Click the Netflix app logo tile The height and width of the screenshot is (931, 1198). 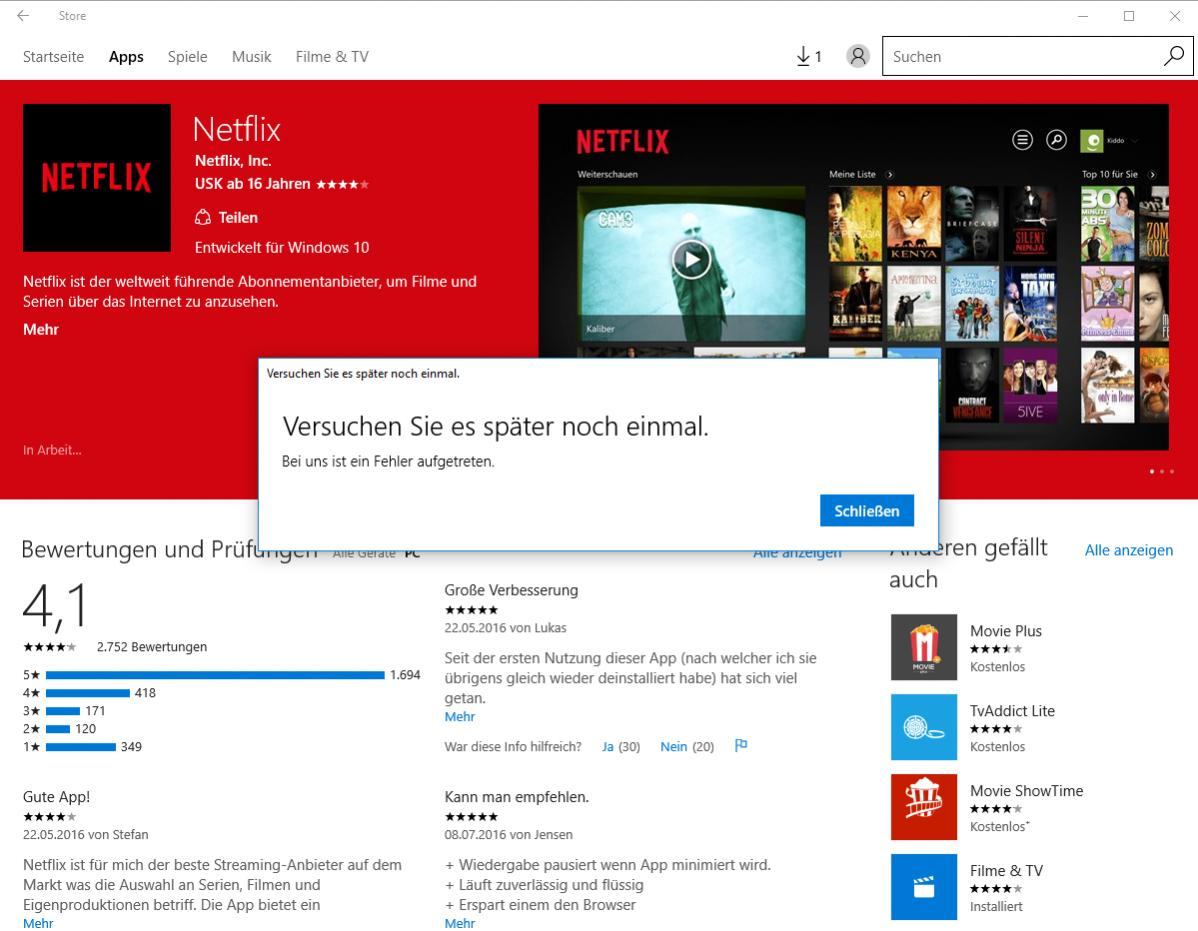(x=97, y=178)
